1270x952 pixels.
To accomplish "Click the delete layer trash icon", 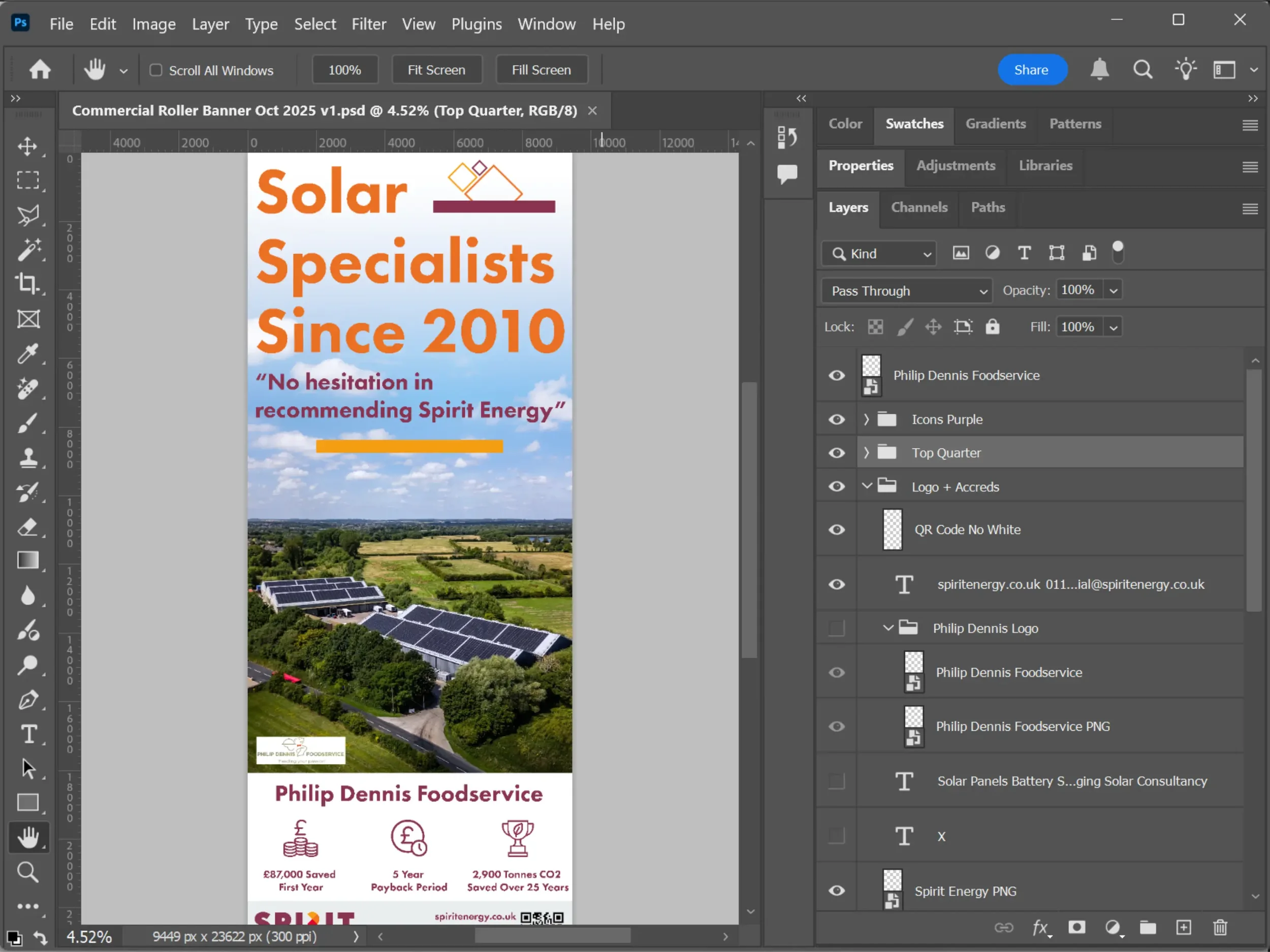I will click(x=1220, y=927).
